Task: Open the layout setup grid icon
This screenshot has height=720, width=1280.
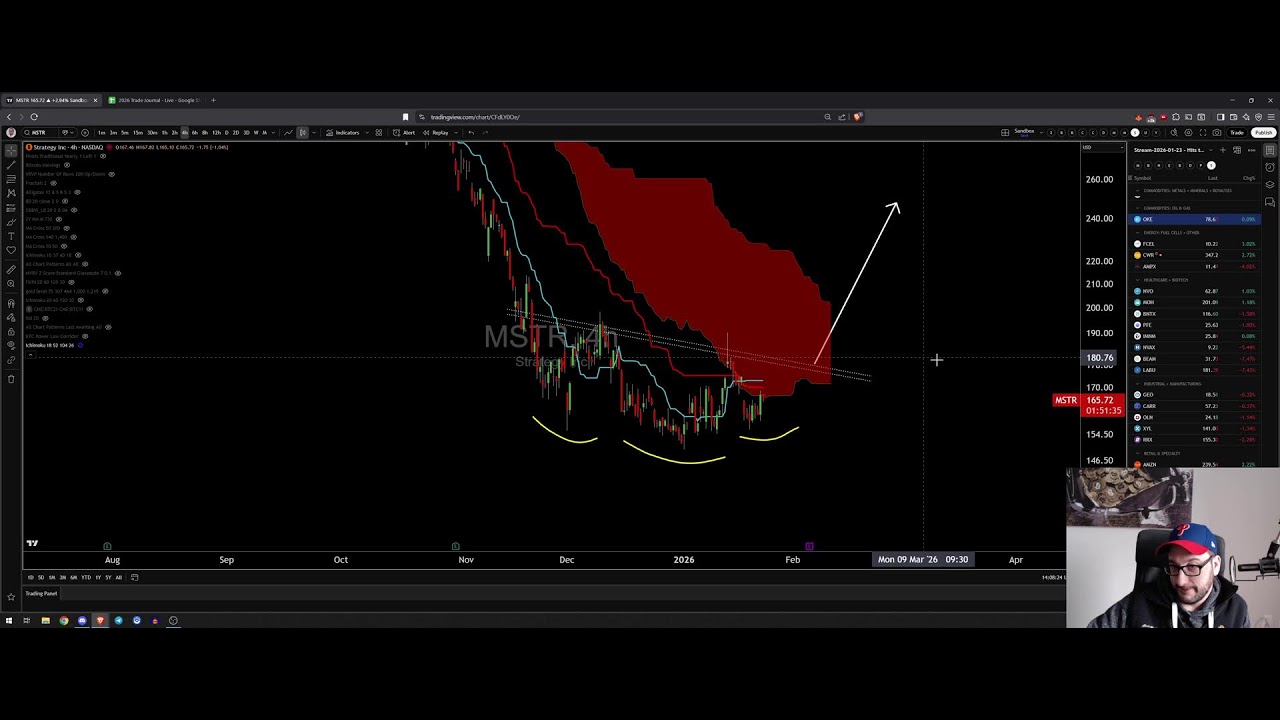Action: [1005, 132]
